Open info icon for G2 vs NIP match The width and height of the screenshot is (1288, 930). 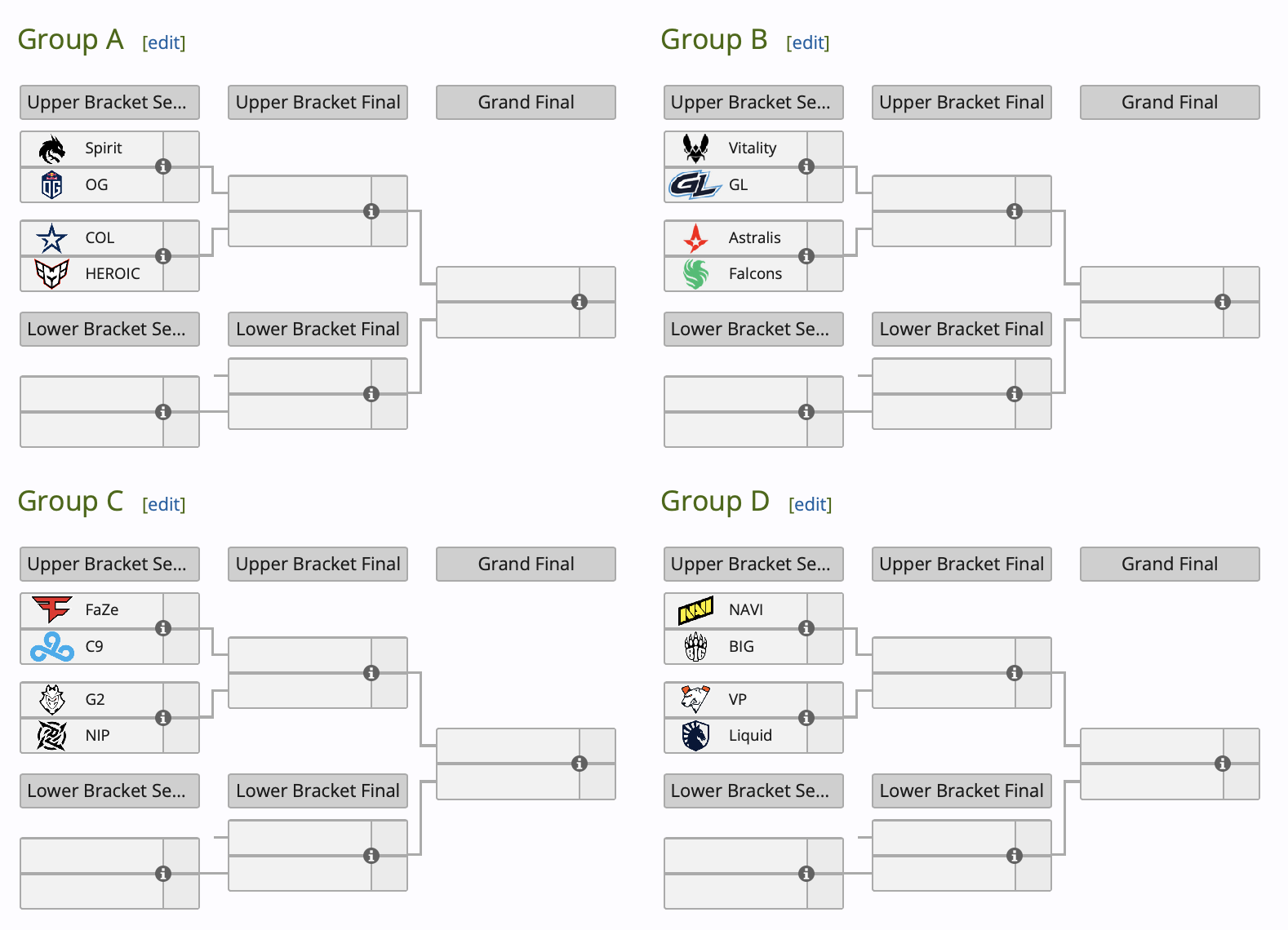coord(163,718)
